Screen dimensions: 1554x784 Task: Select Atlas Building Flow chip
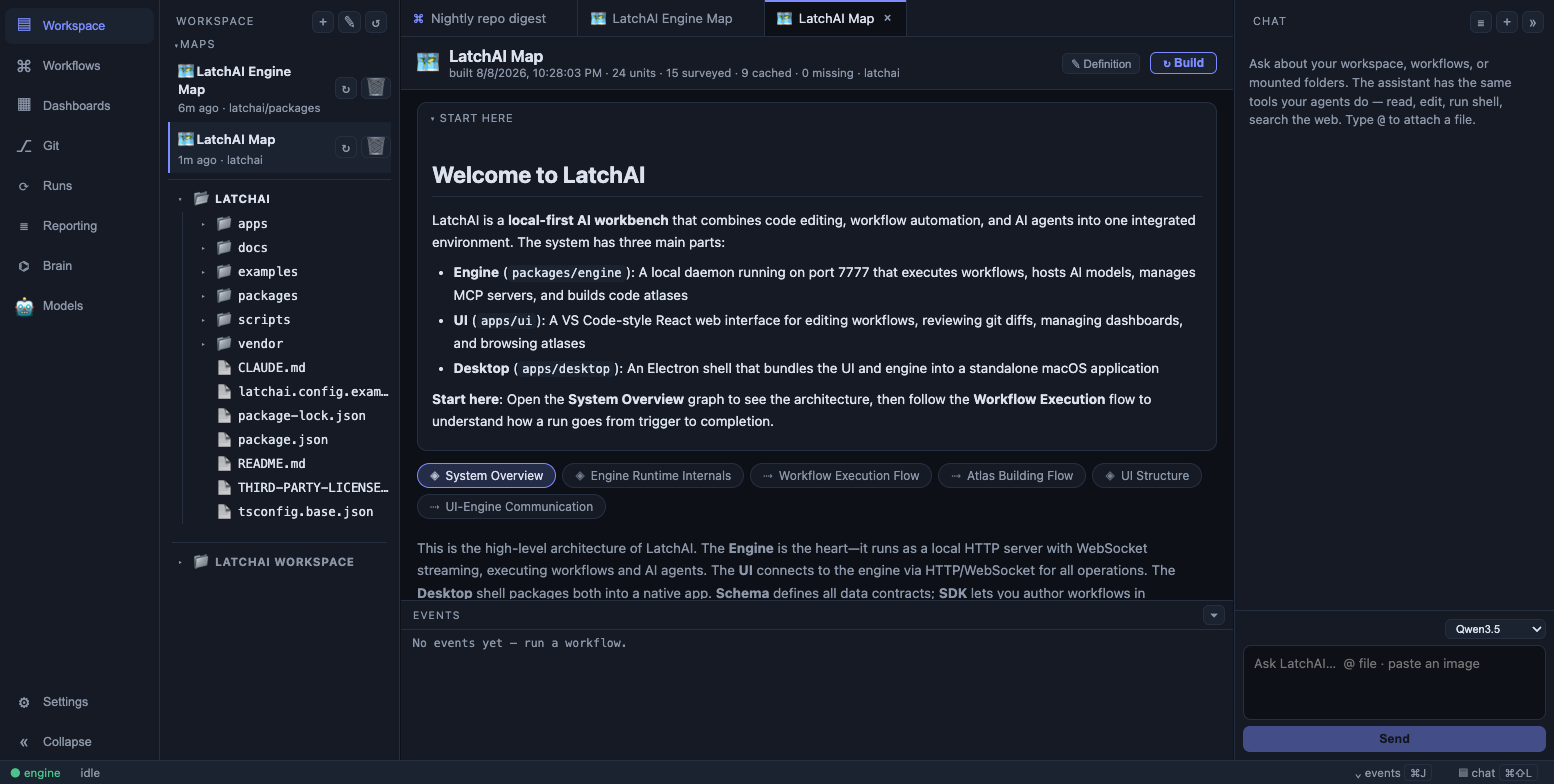click(x=1012, y=475)
